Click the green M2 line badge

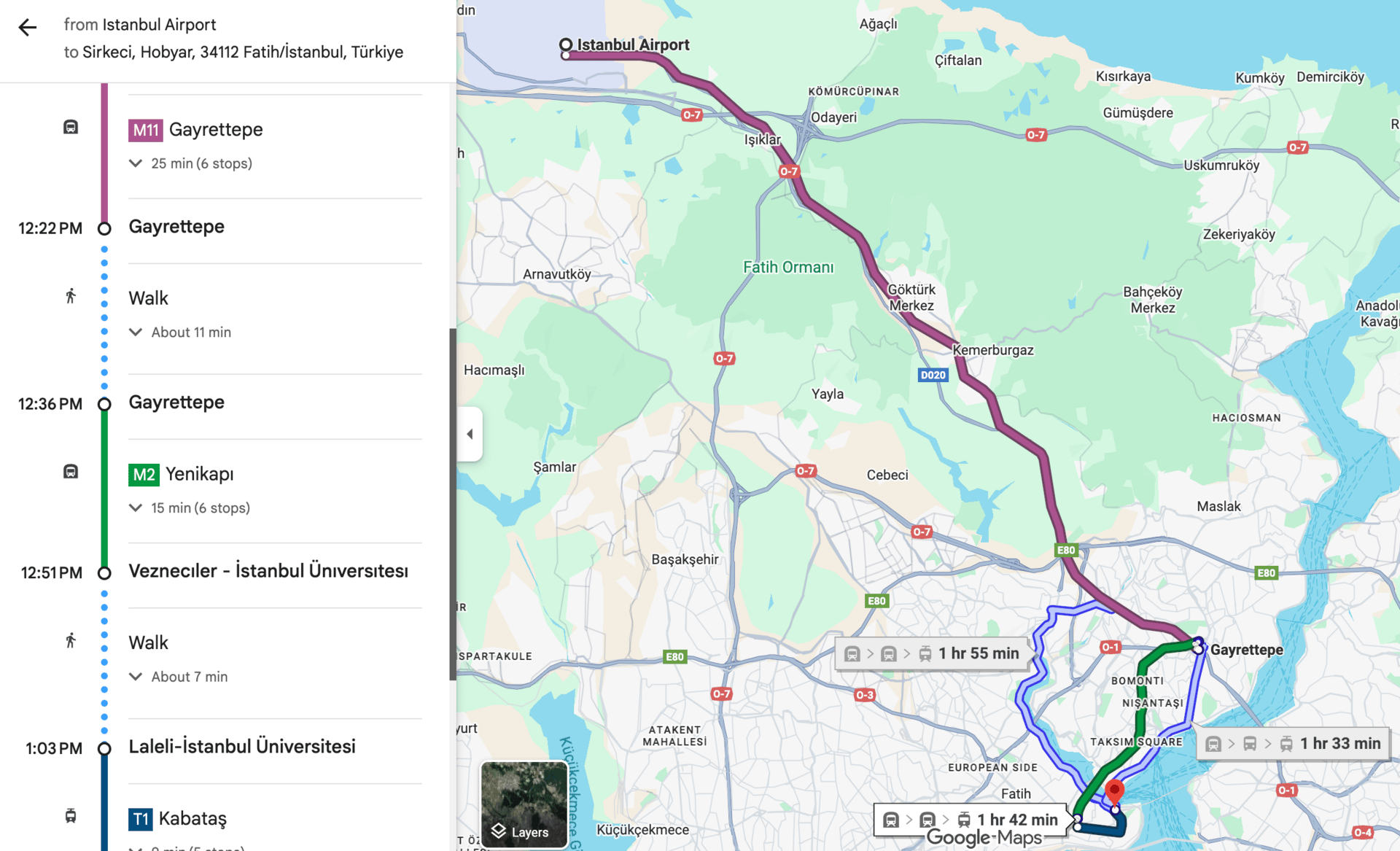click(x=144, y=475)
